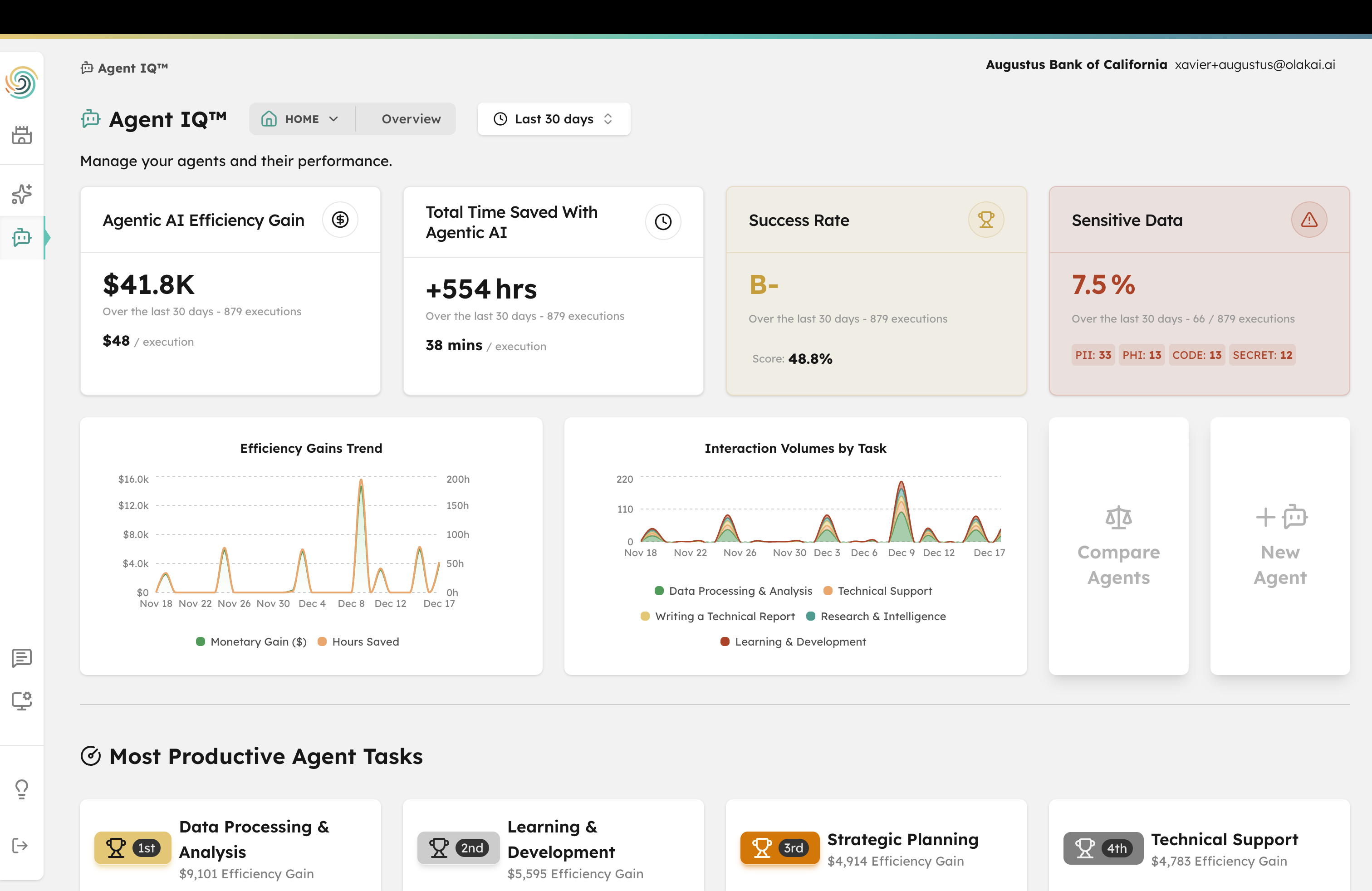The width and height of the screenshot is (1372, 891).
Task: Open the monitor settings icon in sidebar
Action: 21,700
